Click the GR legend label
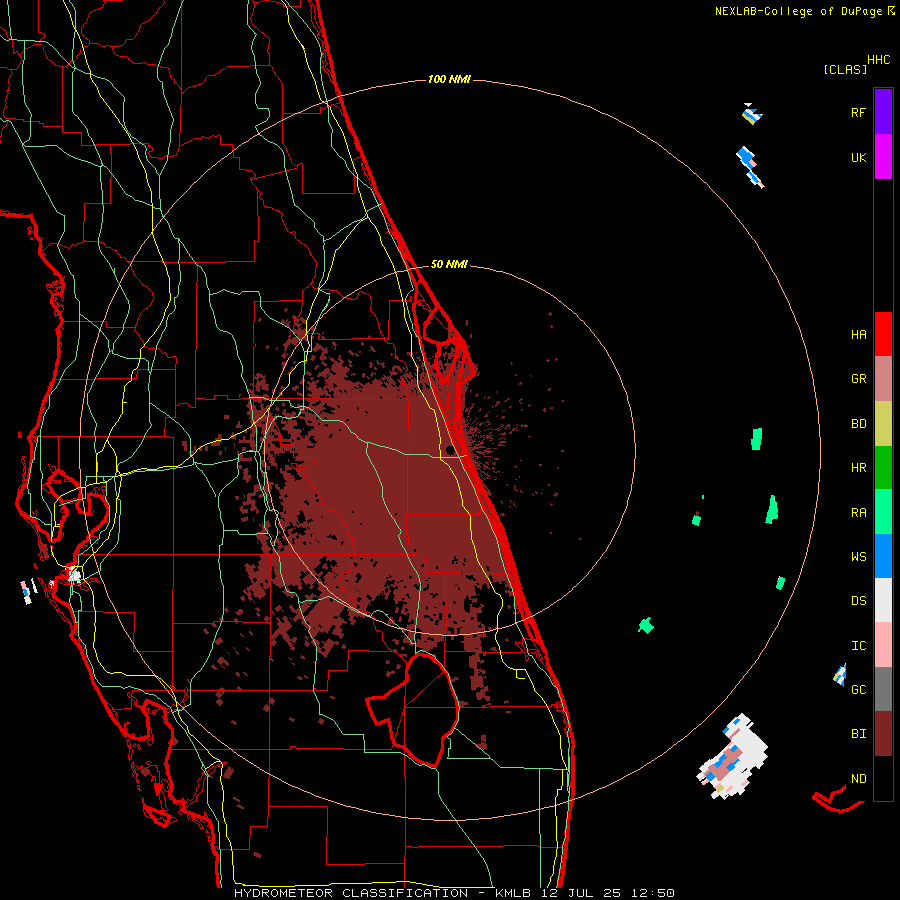 tap(858, 379)
